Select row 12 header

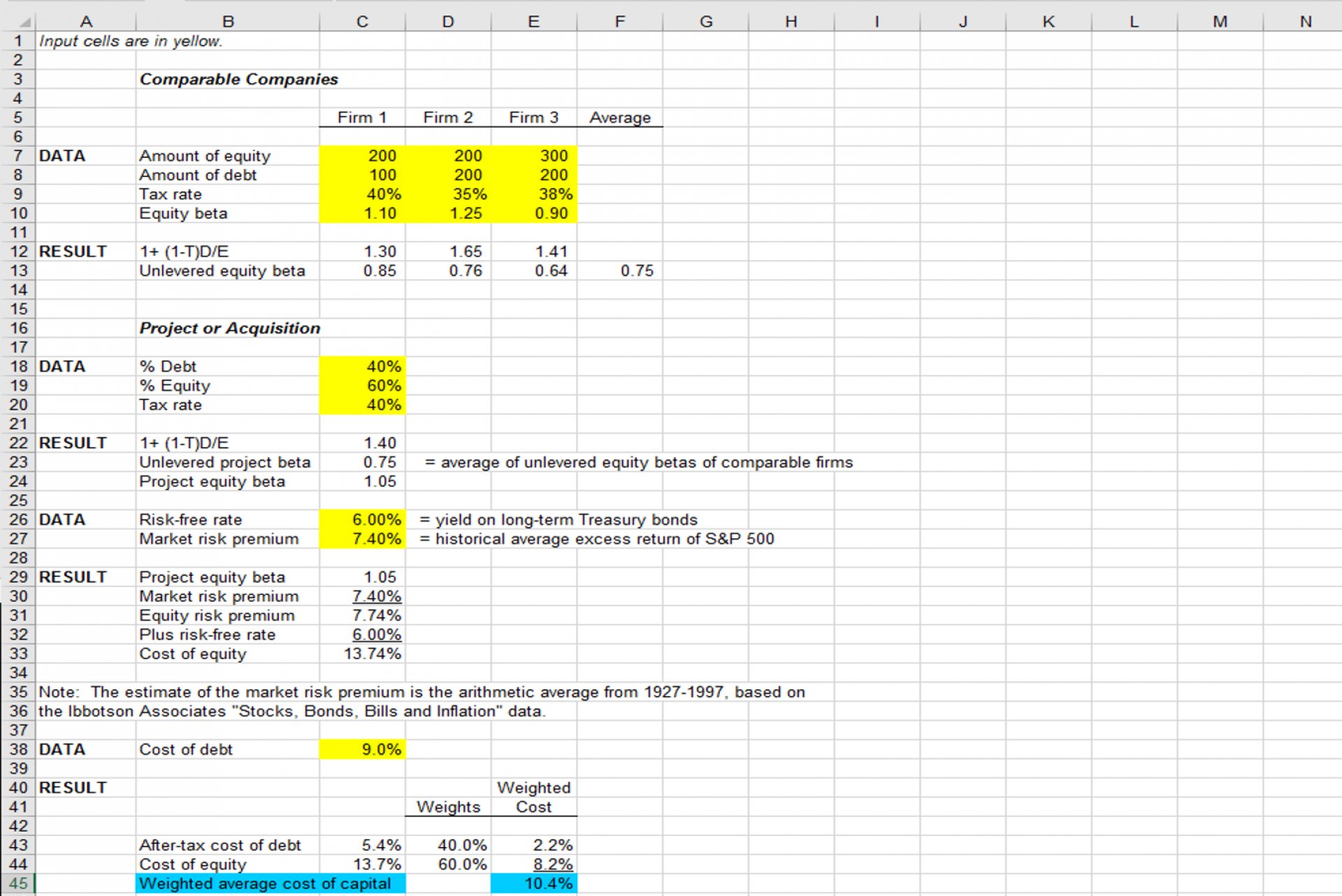17,252
